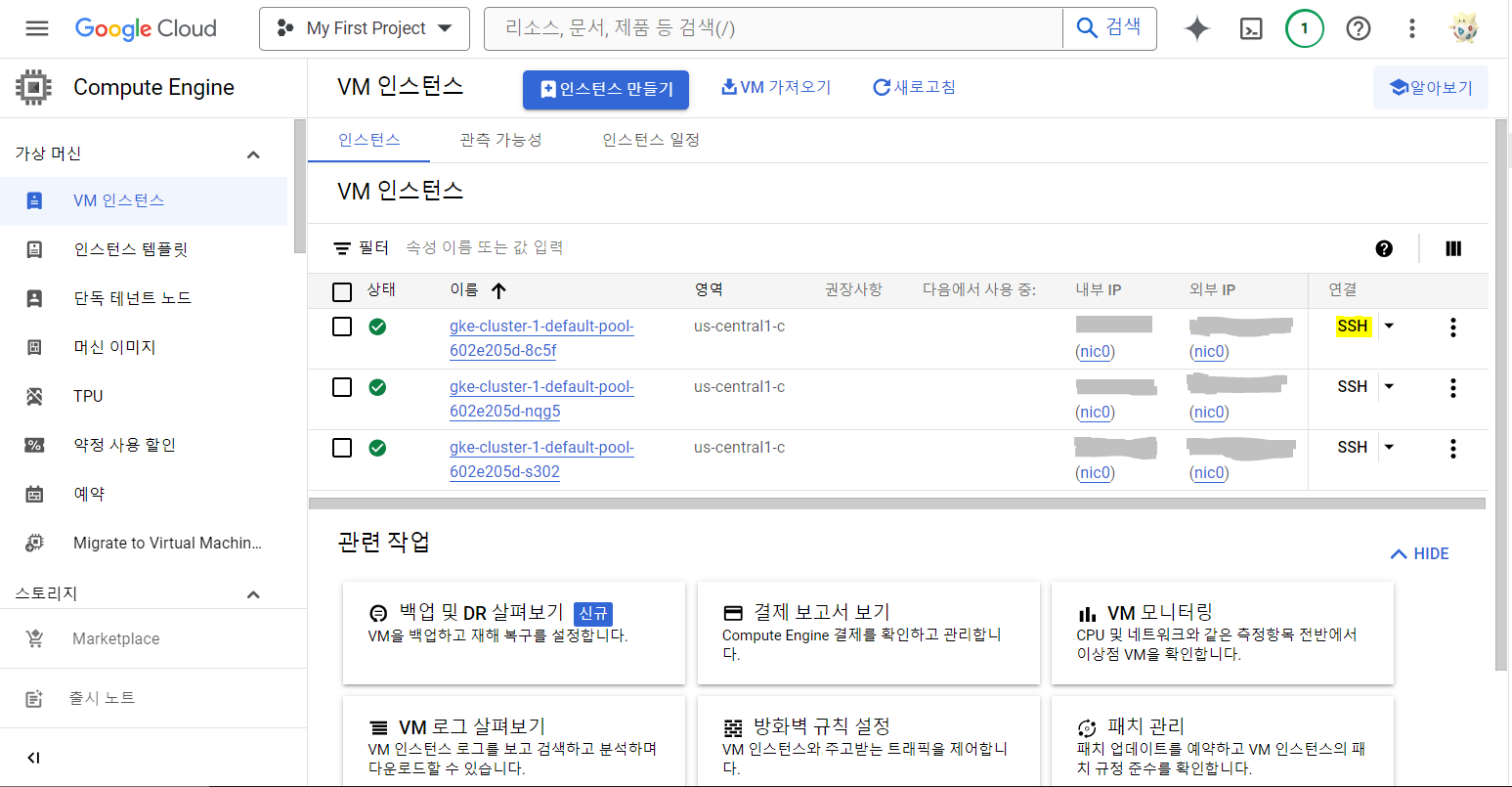Click the 인스턴스 템플릿 sidebar icon

click(x=34, y=249)
